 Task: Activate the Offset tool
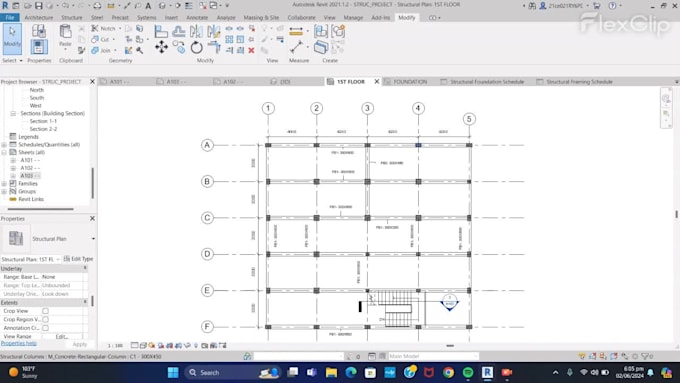[x=178, y=31]
